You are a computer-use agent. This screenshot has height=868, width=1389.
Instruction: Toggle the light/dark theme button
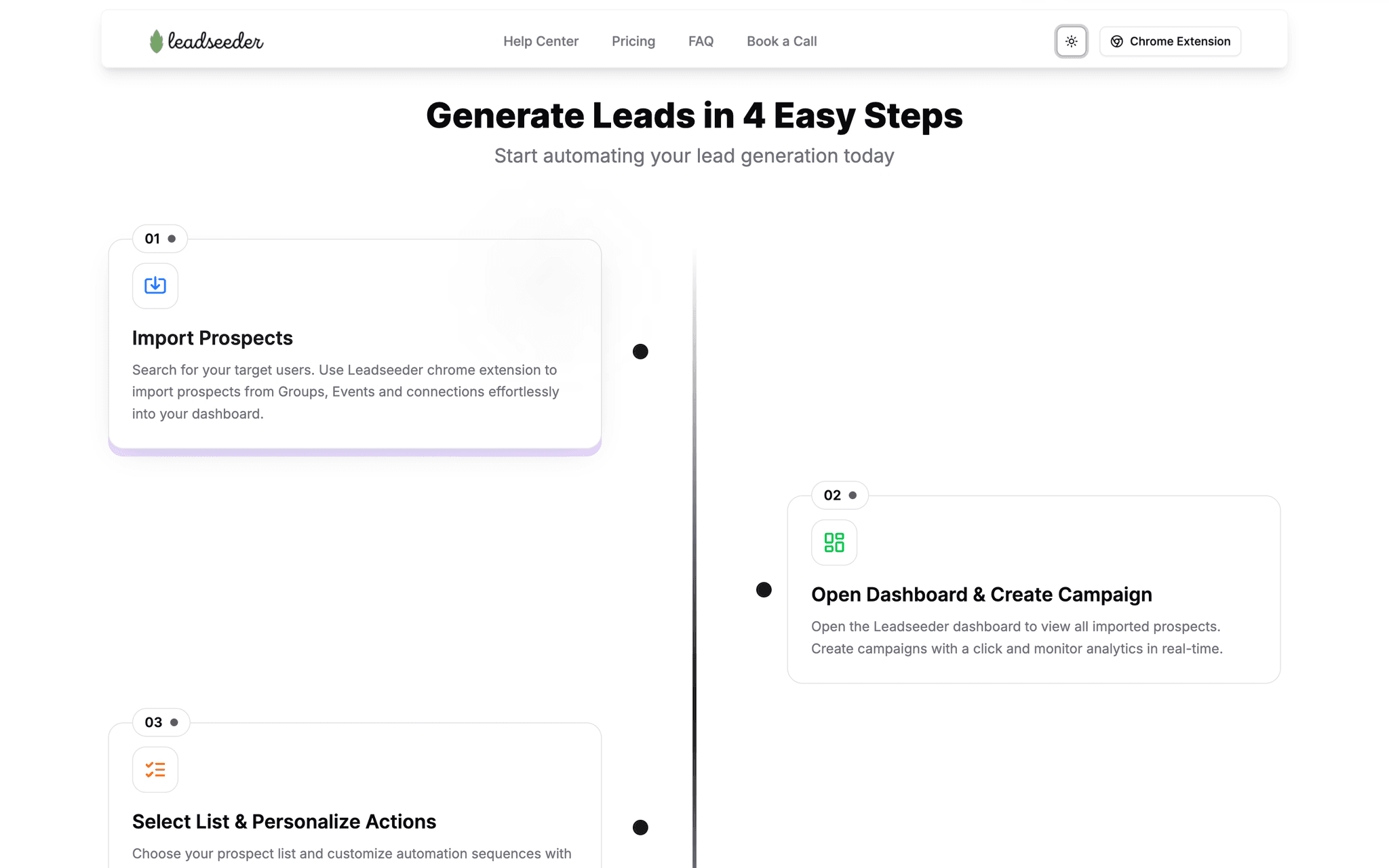pos(1071,41)
